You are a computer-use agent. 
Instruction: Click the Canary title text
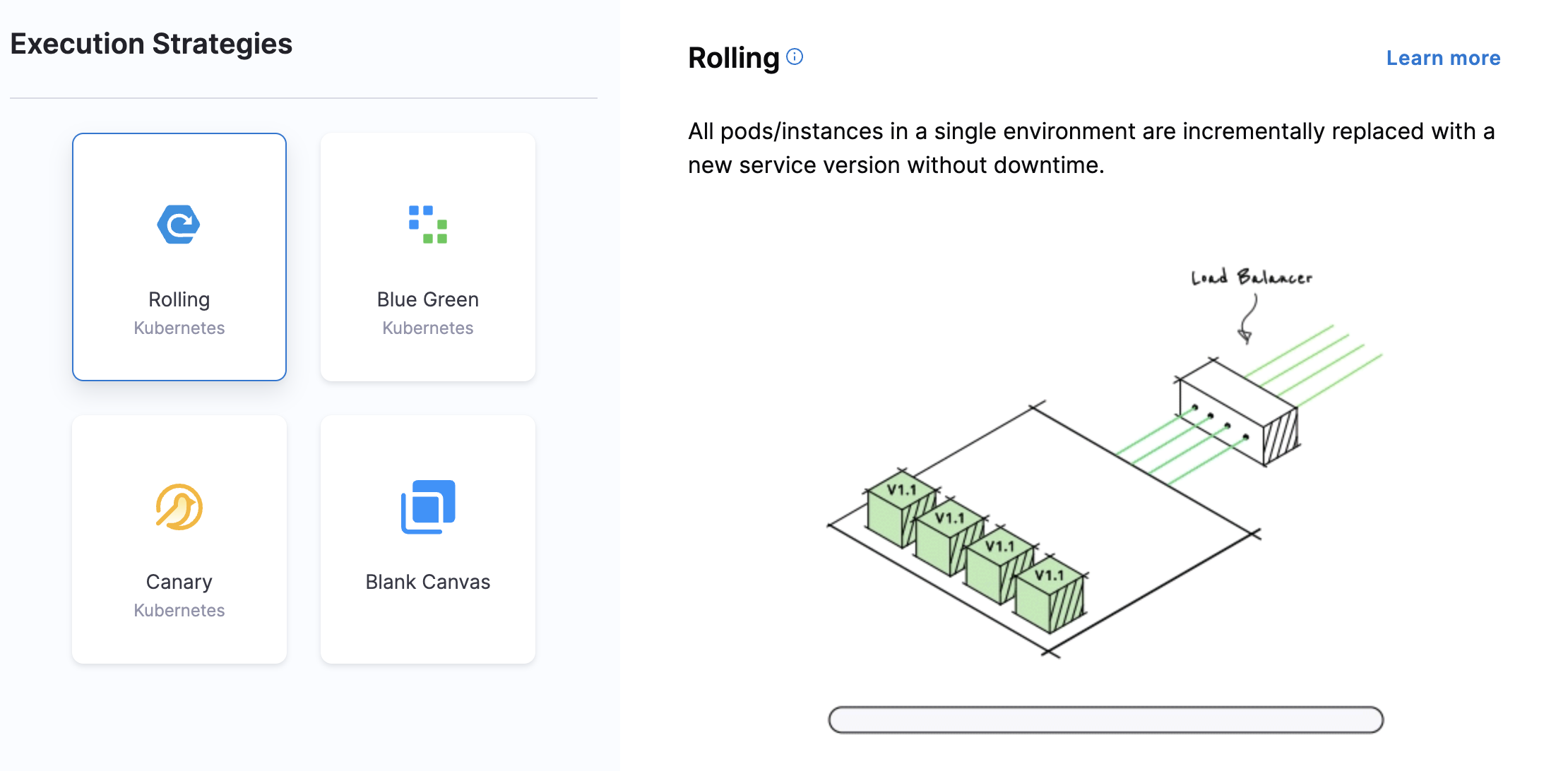(x=179, y=582)
